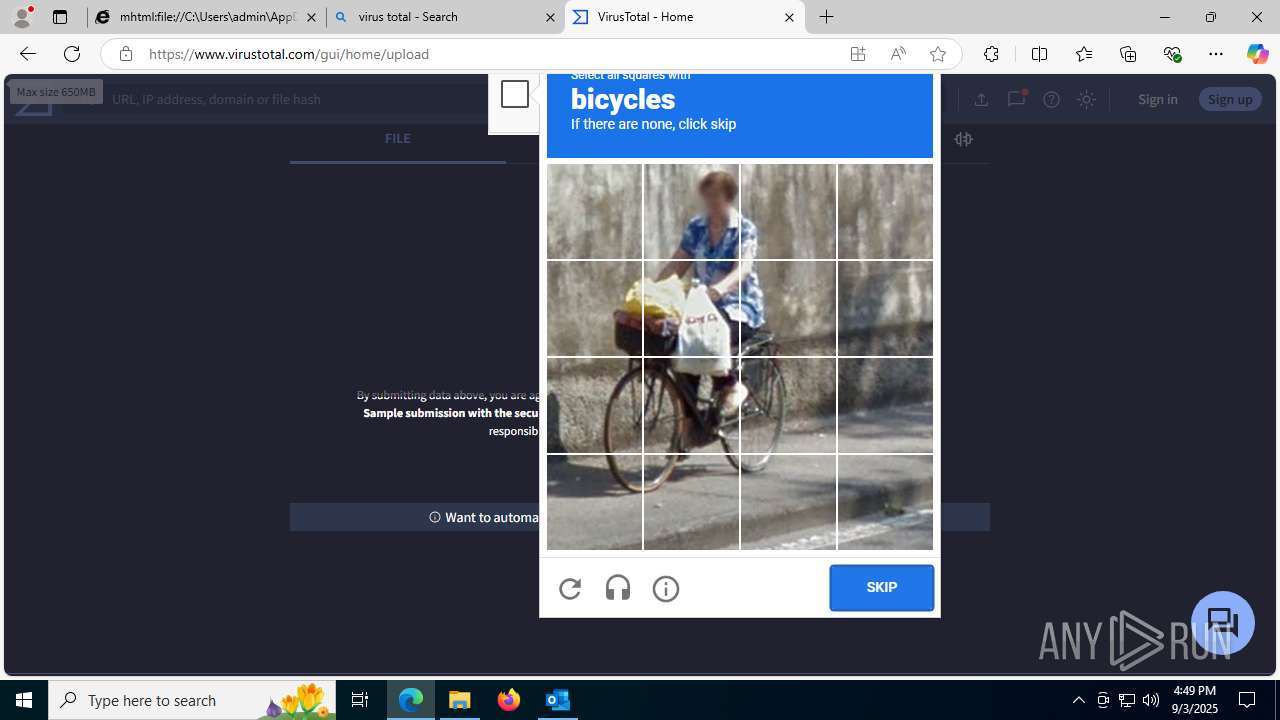Open browser Extensions icon

[991, 54]
